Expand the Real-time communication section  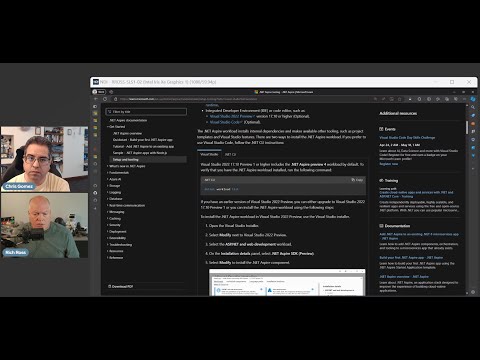(127, 205)
